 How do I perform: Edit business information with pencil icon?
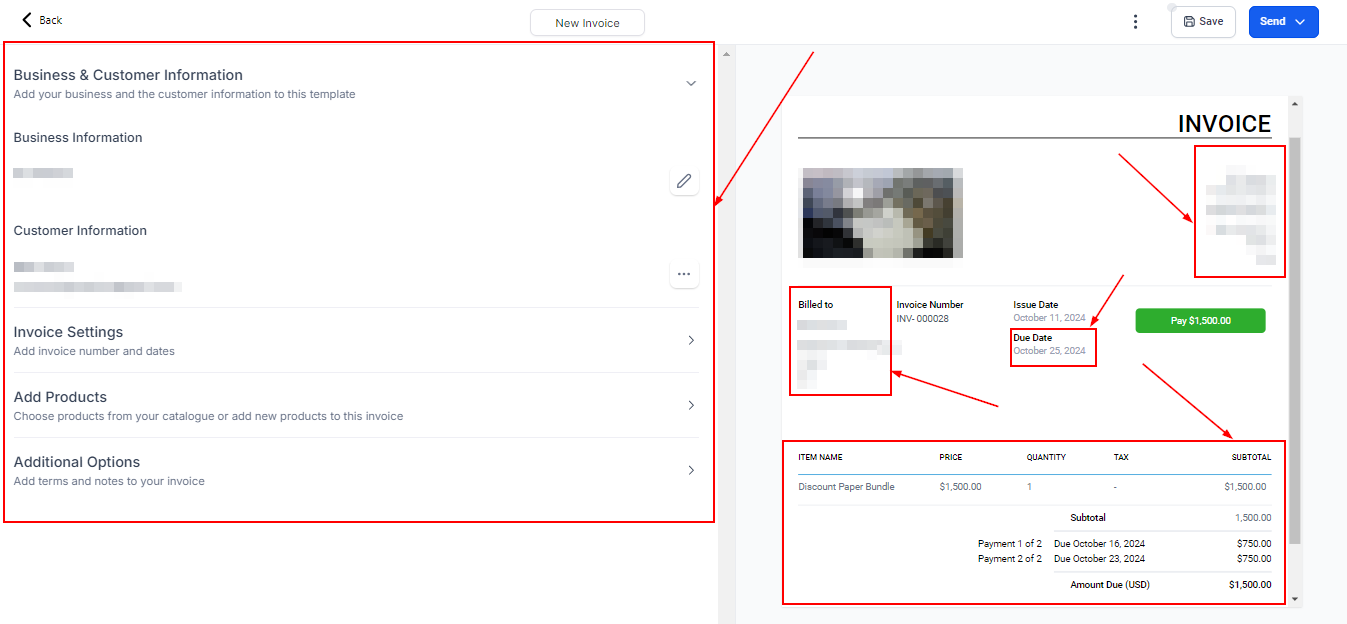(684, 181)
